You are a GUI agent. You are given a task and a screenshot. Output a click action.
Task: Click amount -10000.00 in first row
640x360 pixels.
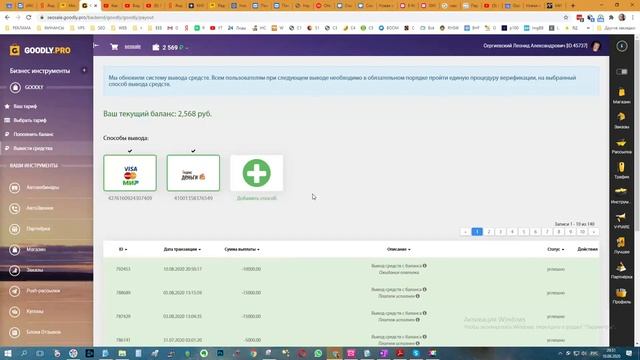(251, 269)
